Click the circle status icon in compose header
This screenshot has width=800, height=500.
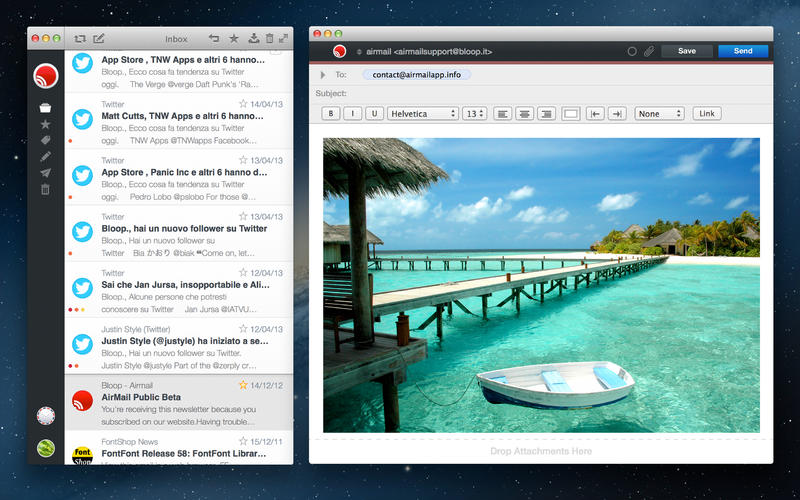632,51
